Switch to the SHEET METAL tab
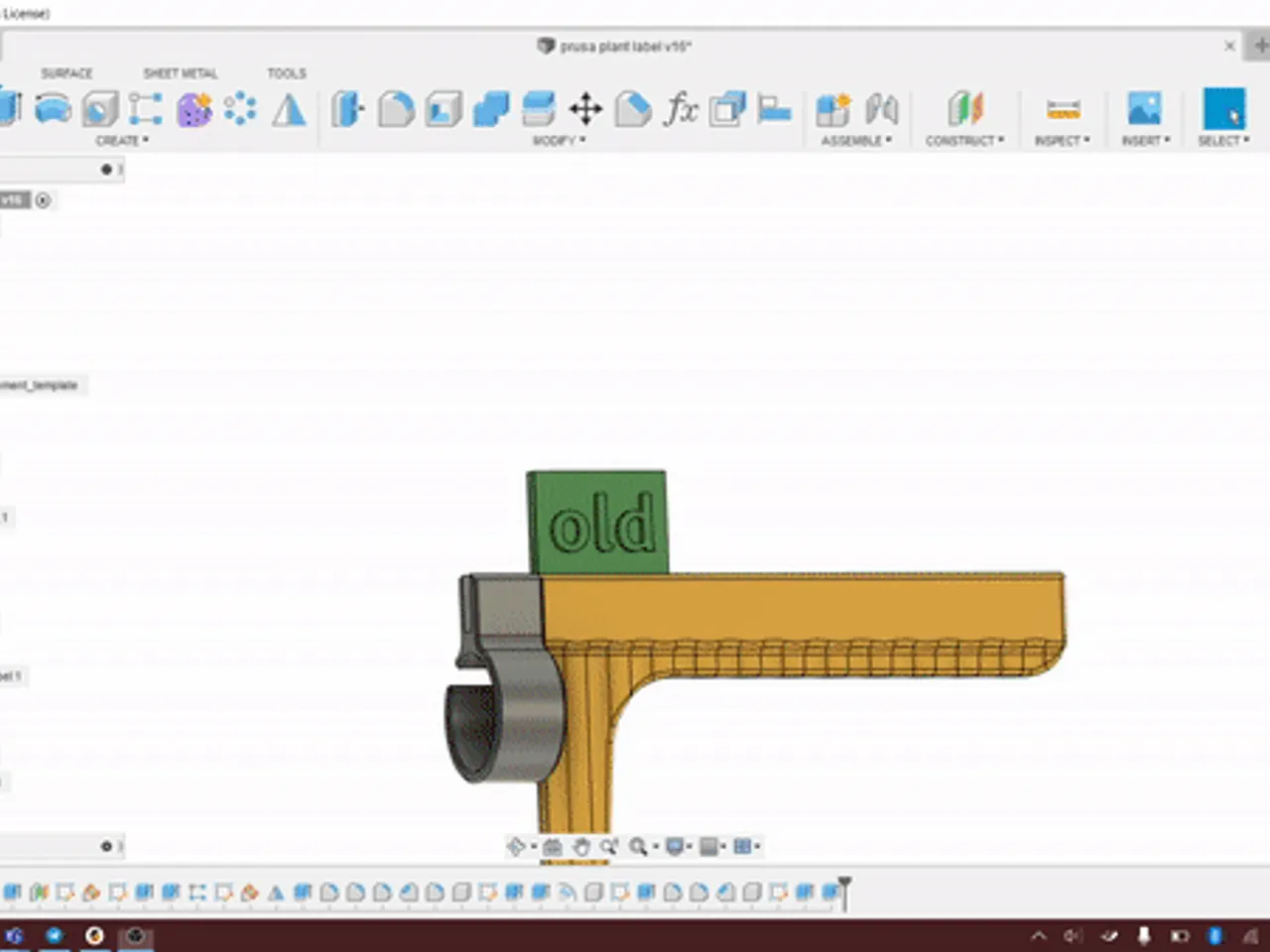 pos(180,73)
